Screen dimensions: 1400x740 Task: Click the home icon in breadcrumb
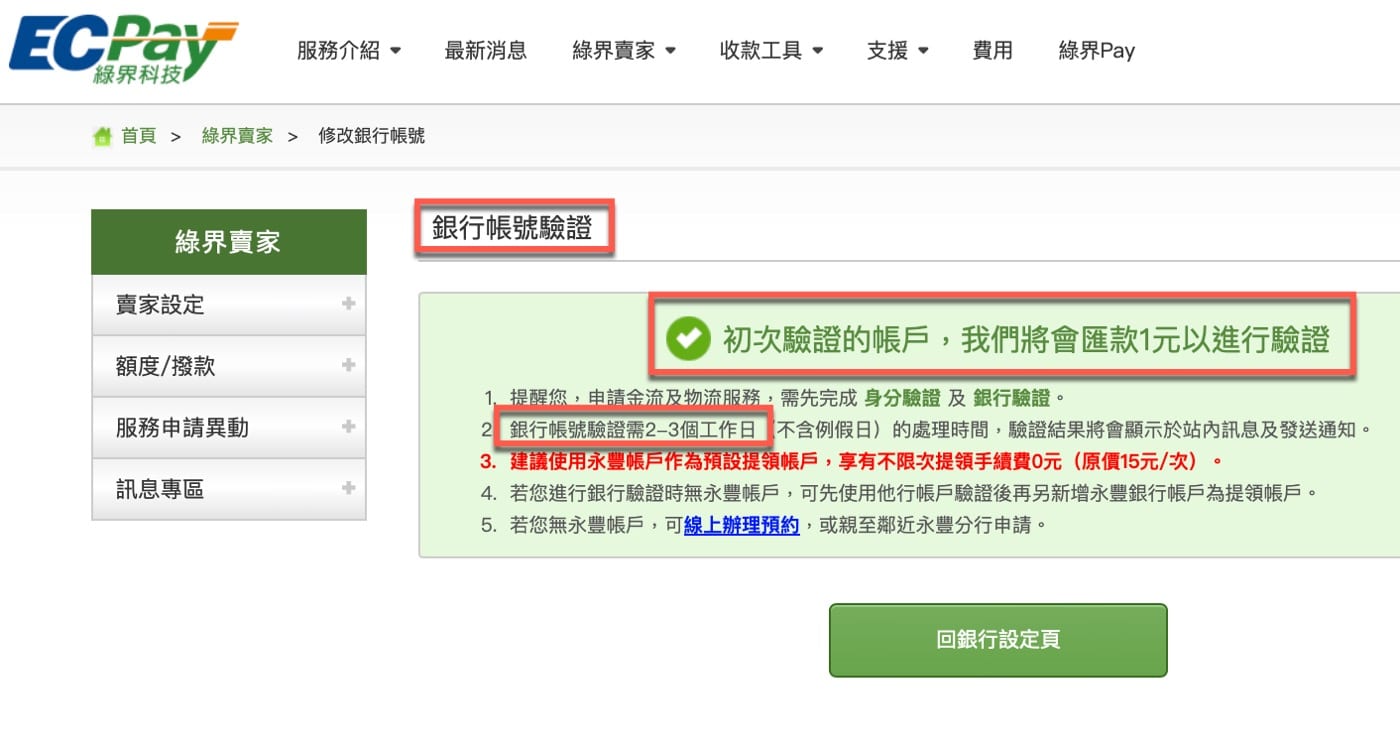coord(102,136)
